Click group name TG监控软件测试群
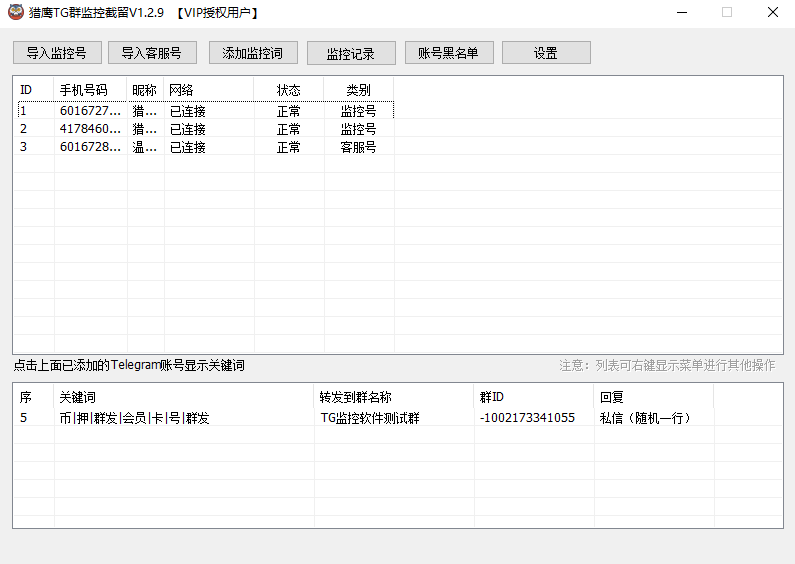 (x=370, y=418)
